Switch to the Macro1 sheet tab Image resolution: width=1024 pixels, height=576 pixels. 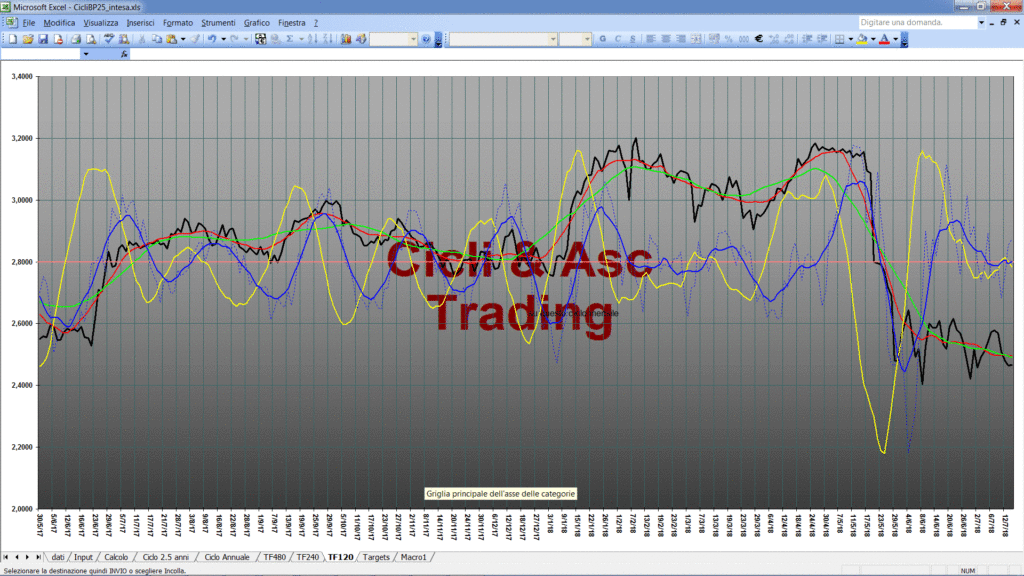(413, 557)
